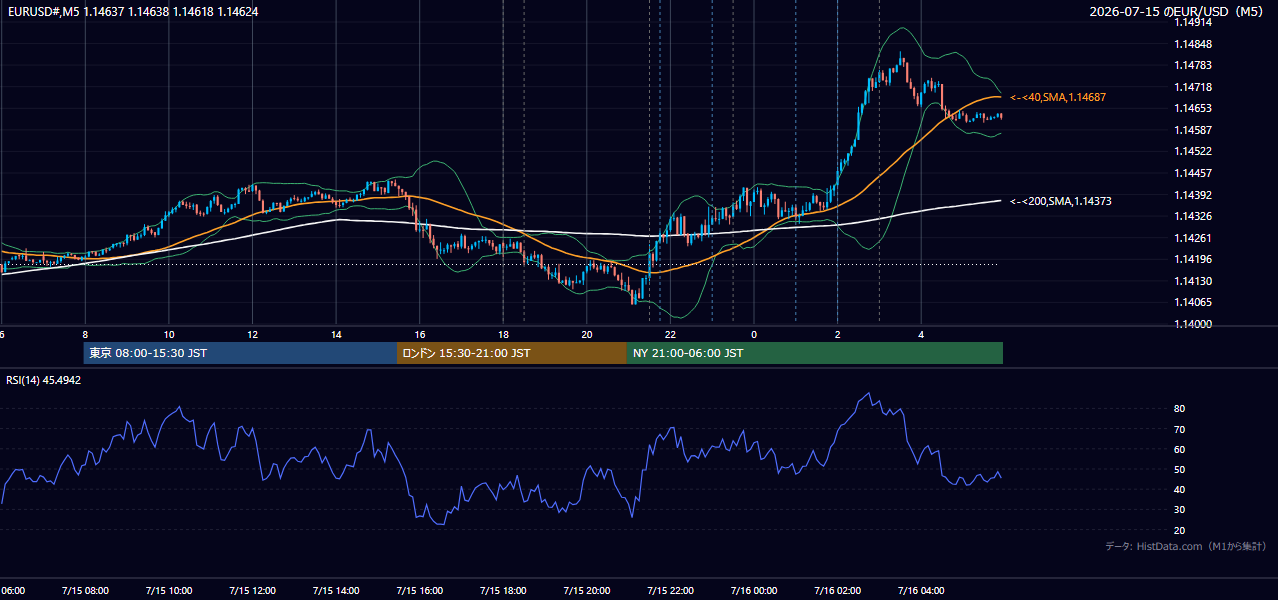Click RSI scale value 50
This screenshot has width=1278, height=600.
coord(1179,469)
